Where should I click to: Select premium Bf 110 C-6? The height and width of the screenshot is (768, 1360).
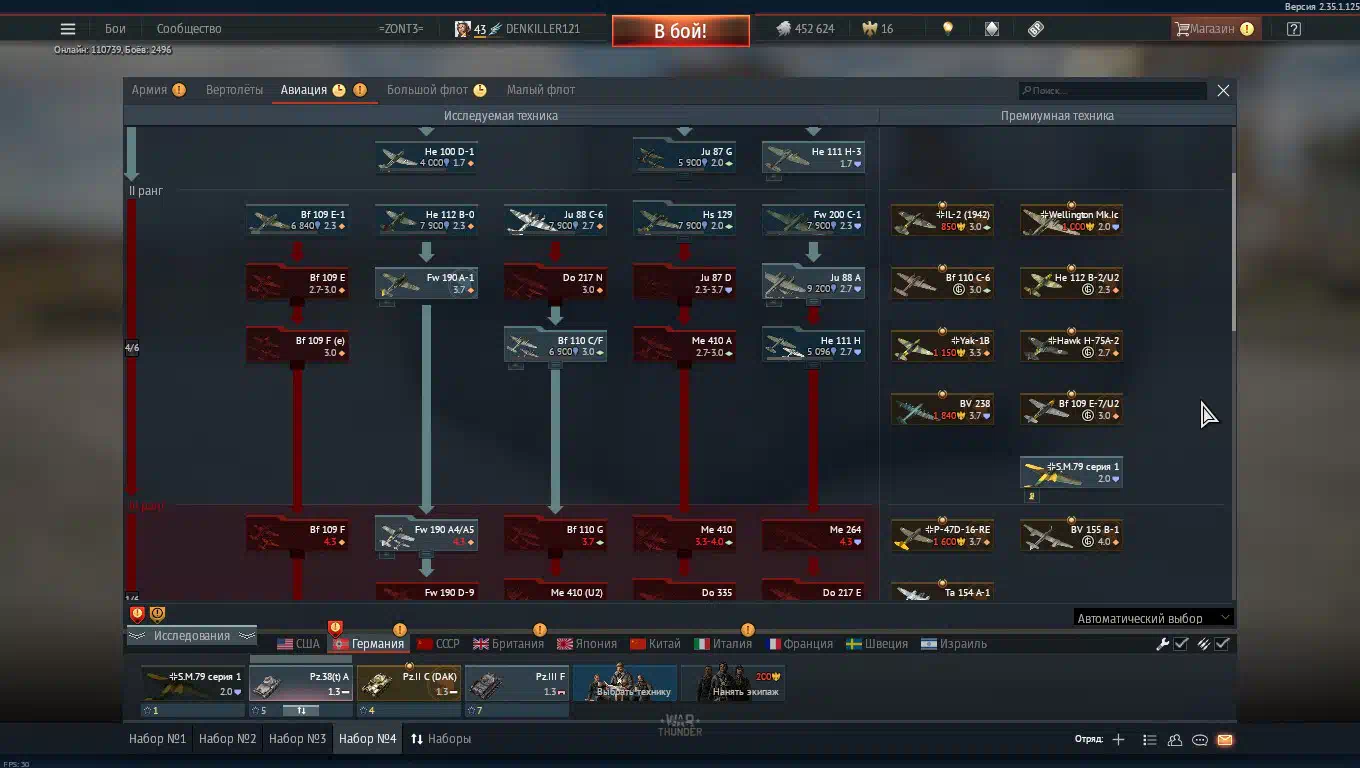click(942, 283)
